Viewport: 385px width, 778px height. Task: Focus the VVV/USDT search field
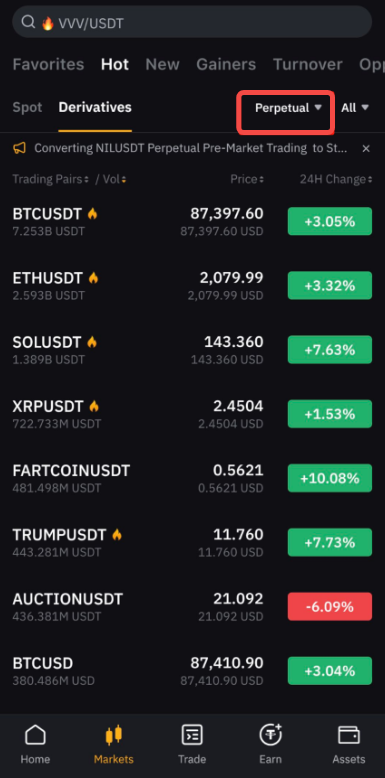[192, 22]
